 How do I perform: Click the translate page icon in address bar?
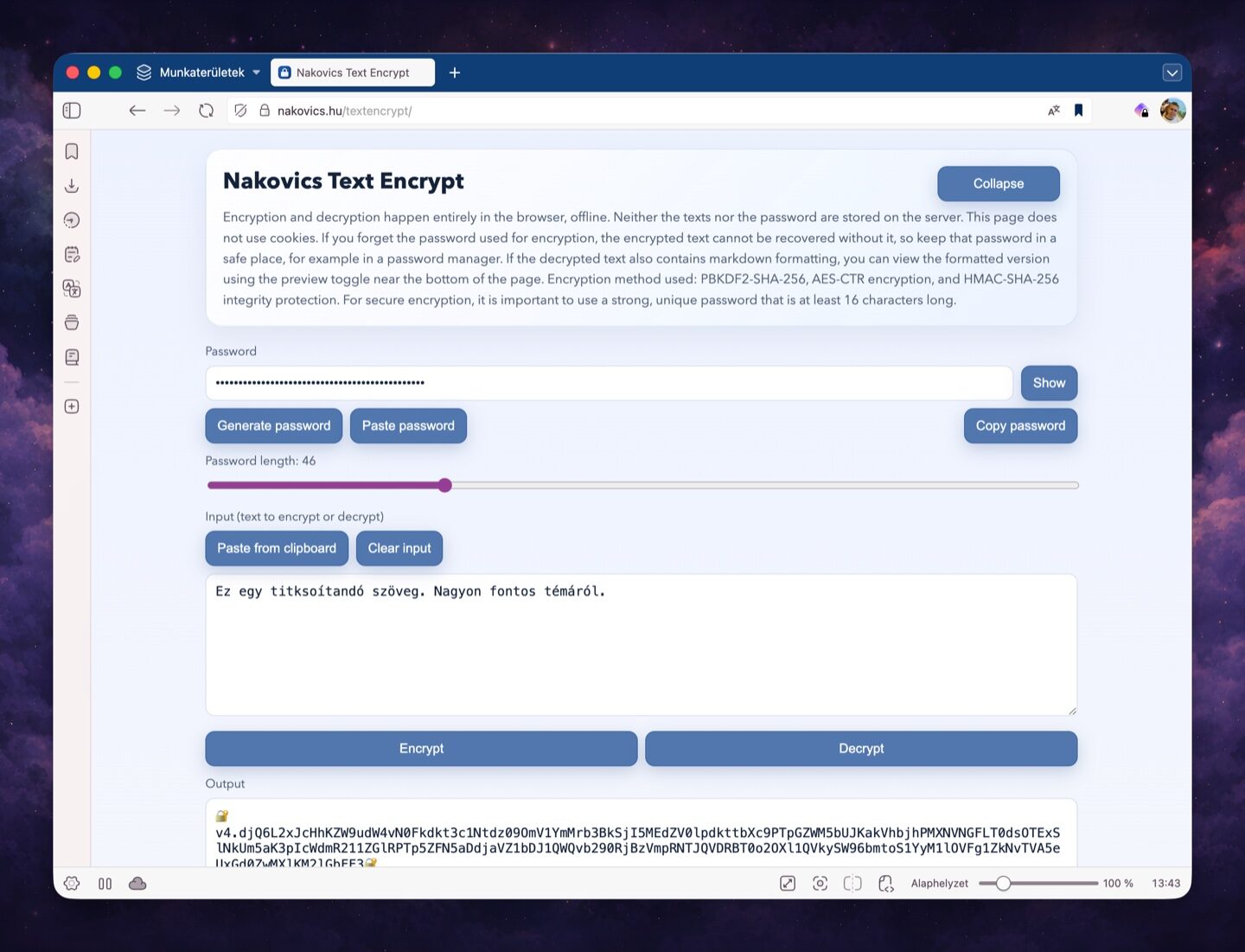coord(1054,111)
